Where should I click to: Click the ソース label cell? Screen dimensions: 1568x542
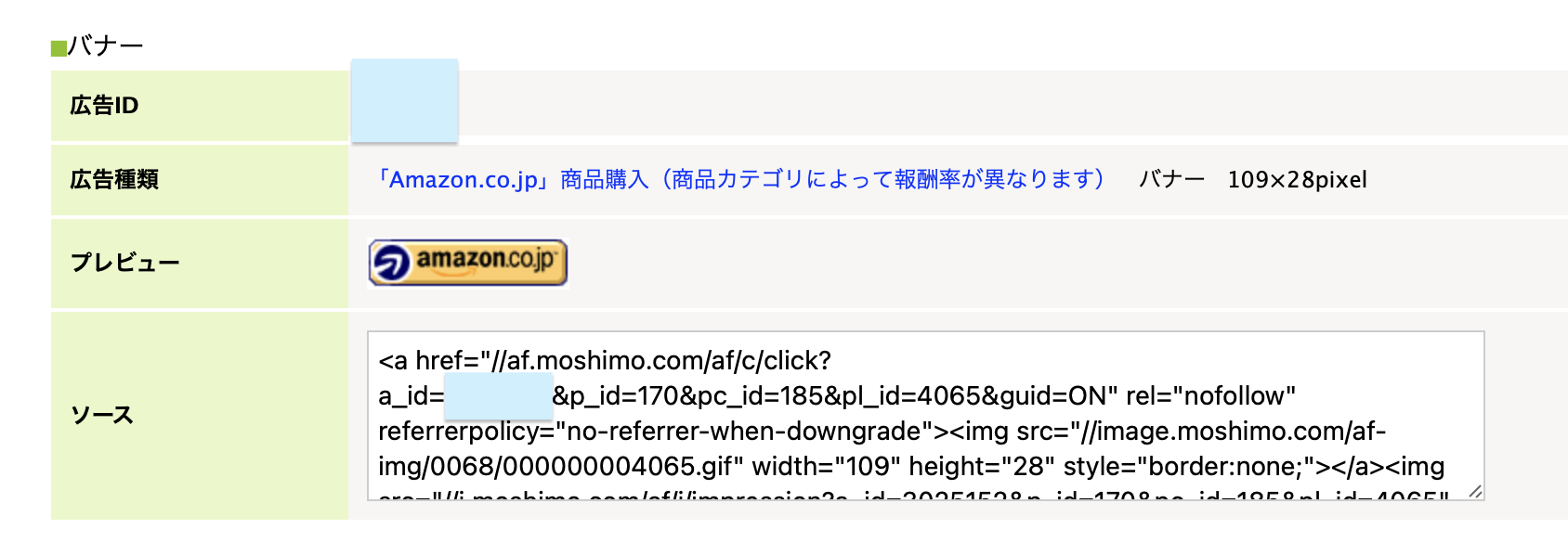coord(200,416)
